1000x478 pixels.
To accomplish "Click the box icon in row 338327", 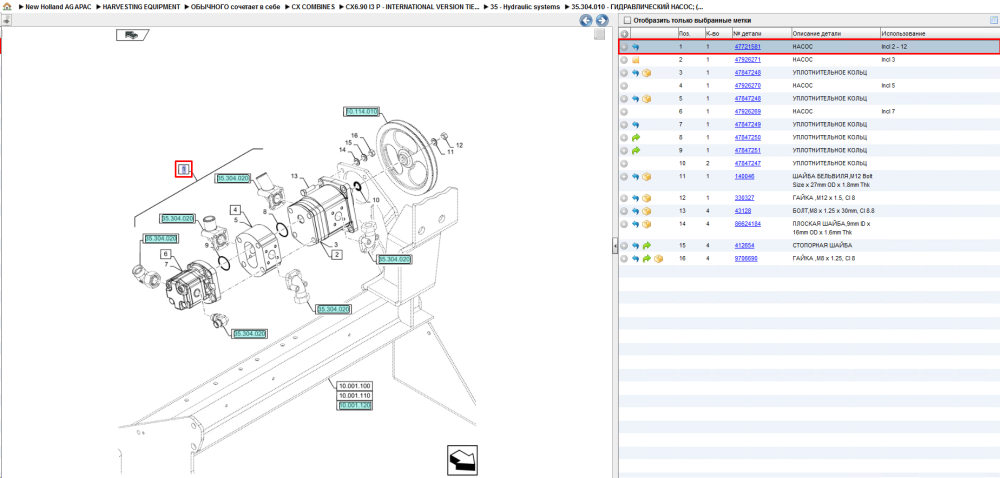I will click(x=647, y=198).
